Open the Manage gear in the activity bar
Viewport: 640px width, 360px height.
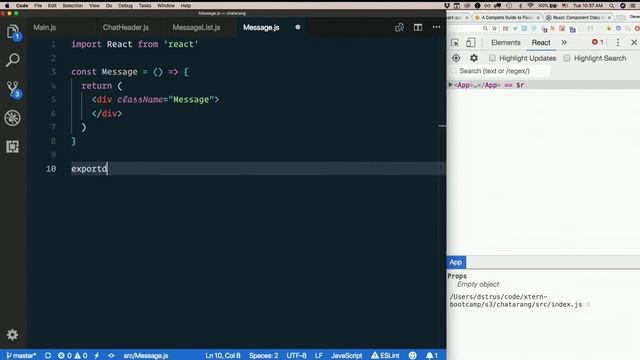(x=12, y=335)
